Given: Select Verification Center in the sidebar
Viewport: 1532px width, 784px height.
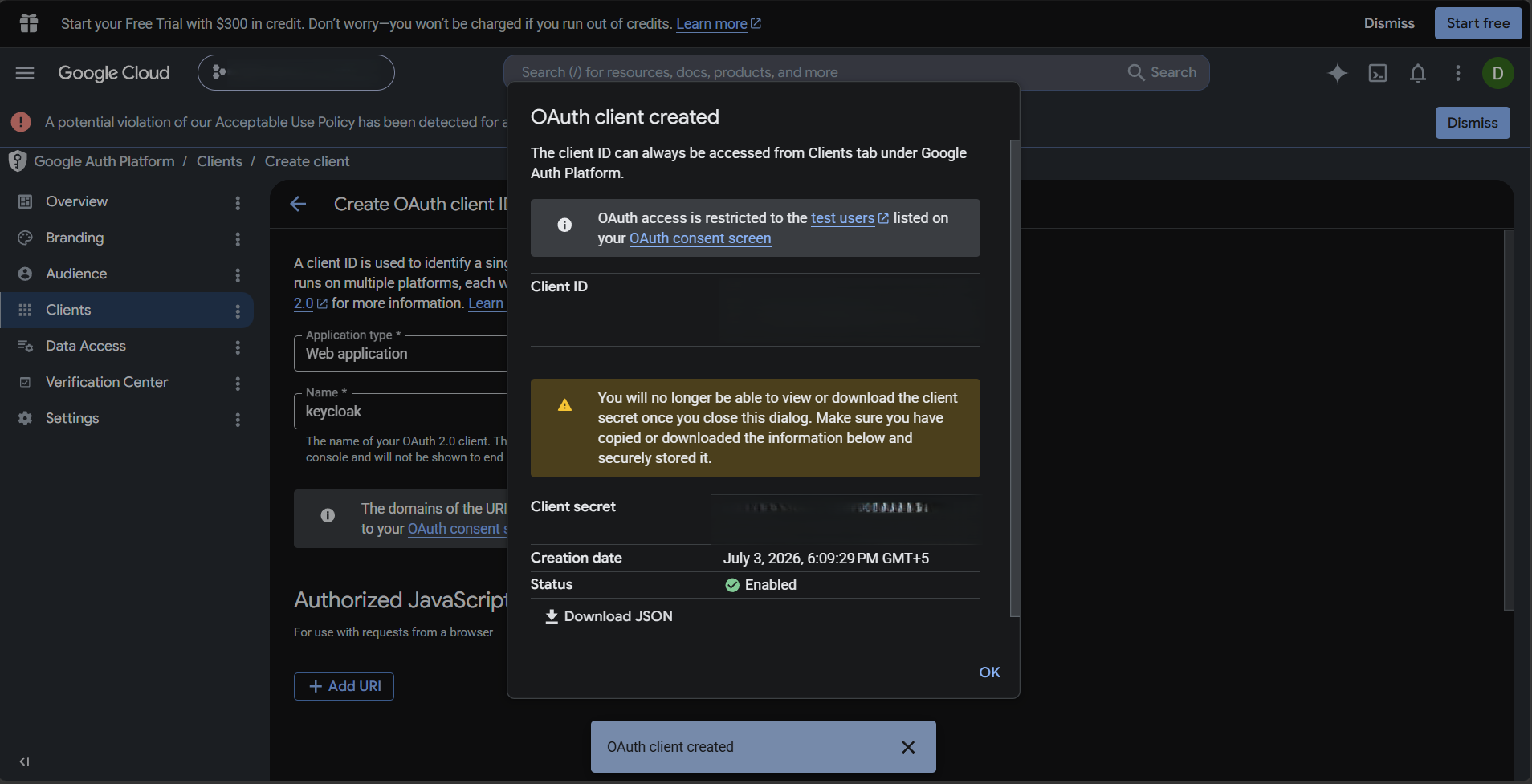Looking at the screenshot, I should pyautogui.click(x=107, y=382).
